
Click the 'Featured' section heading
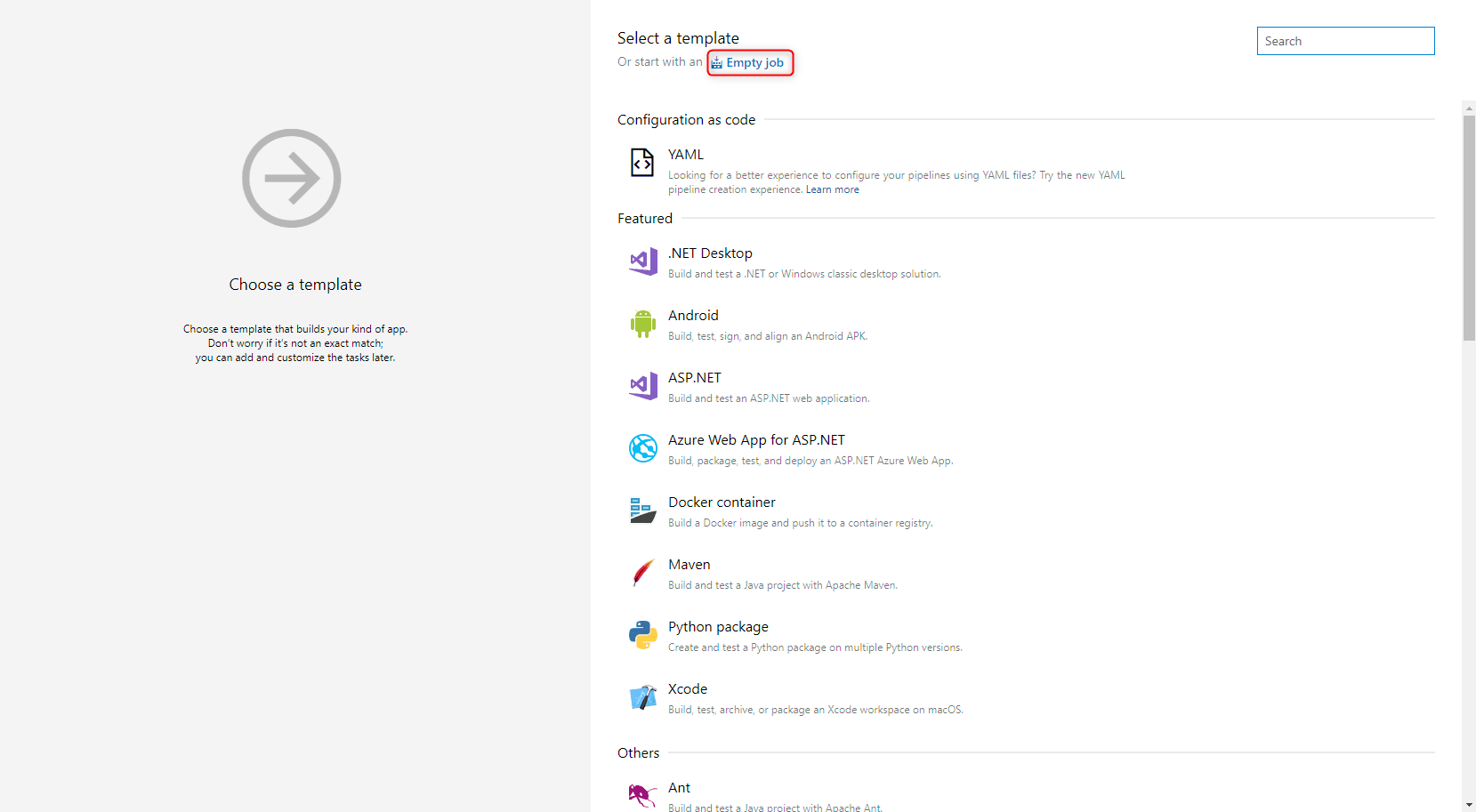point(645,219)
